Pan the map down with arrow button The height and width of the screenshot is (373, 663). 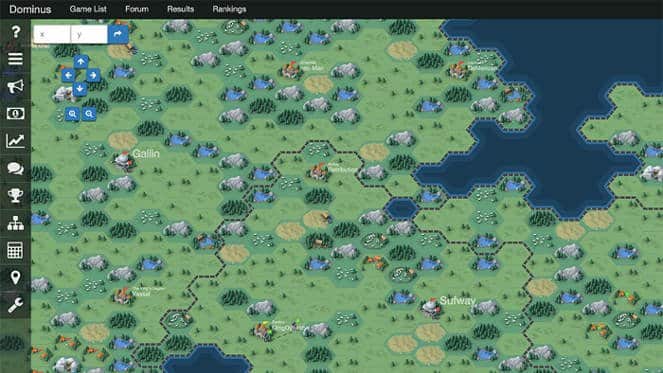point(80,89)
